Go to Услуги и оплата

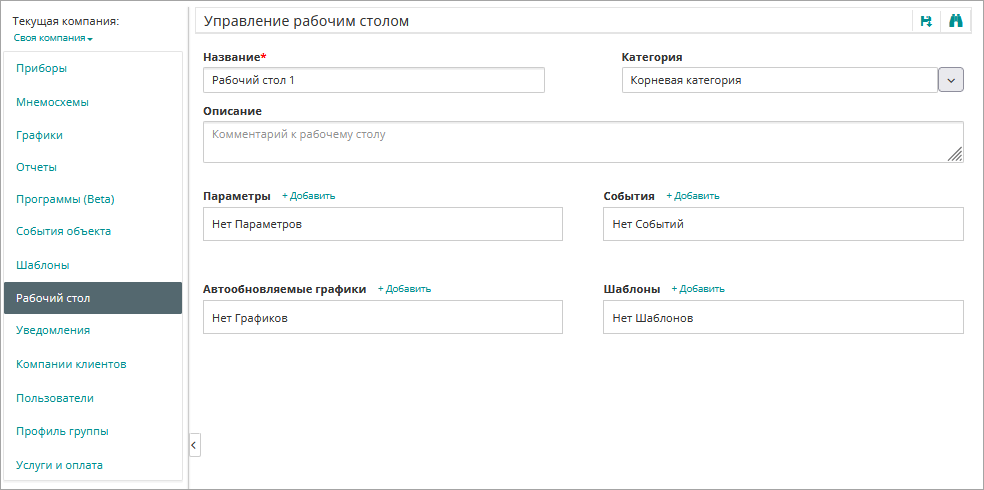coord(59,465)
